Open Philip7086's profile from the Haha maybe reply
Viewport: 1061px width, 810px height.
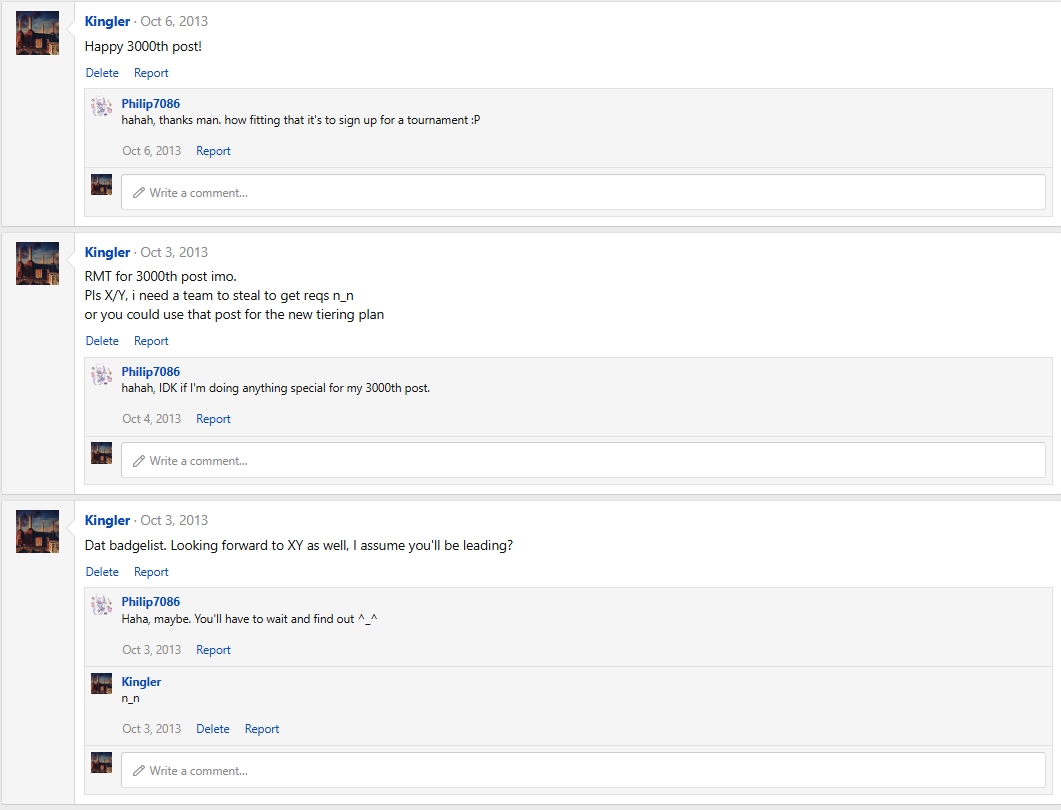pyautogui.click(x=150, y=602)
